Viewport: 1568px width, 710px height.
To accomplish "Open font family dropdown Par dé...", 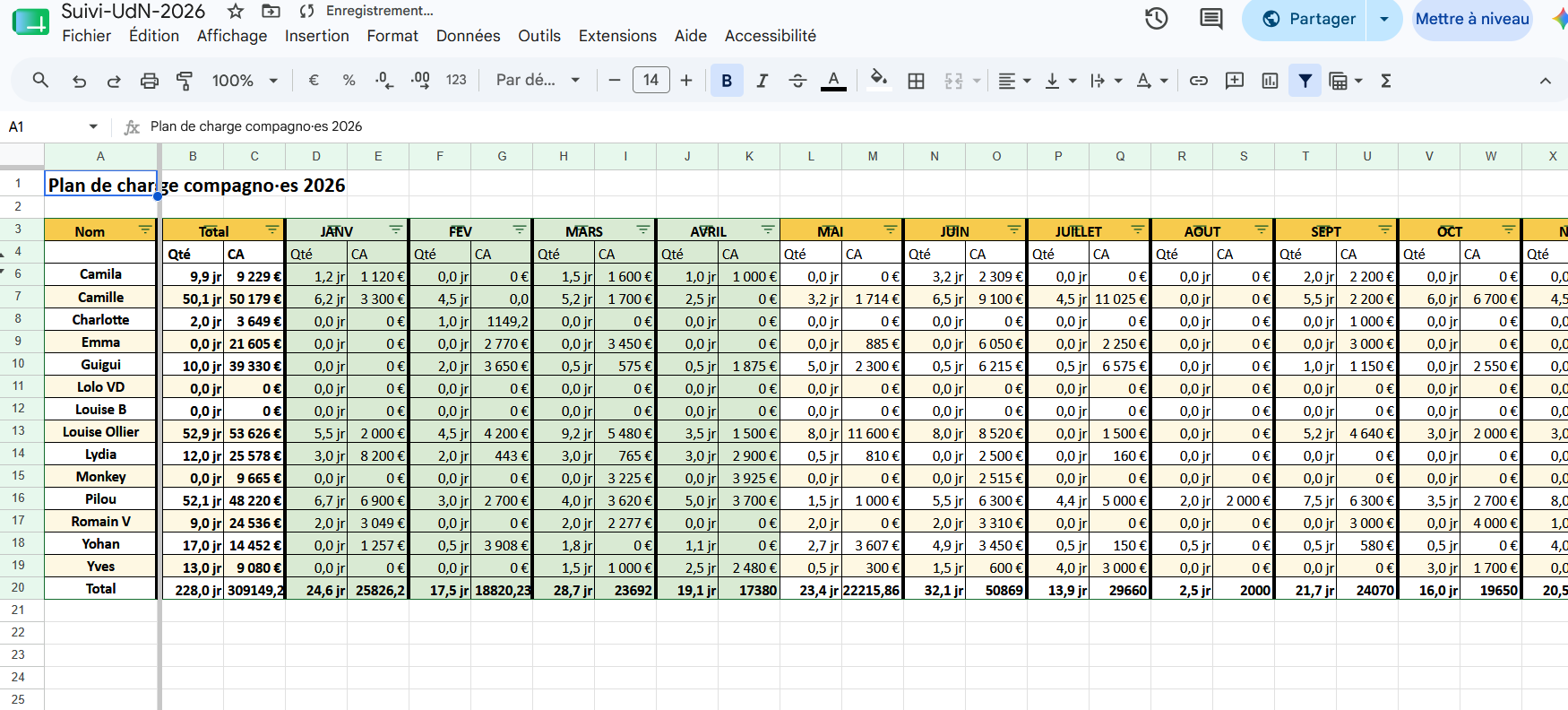I will pyautogui.click(x=538, y=81).
